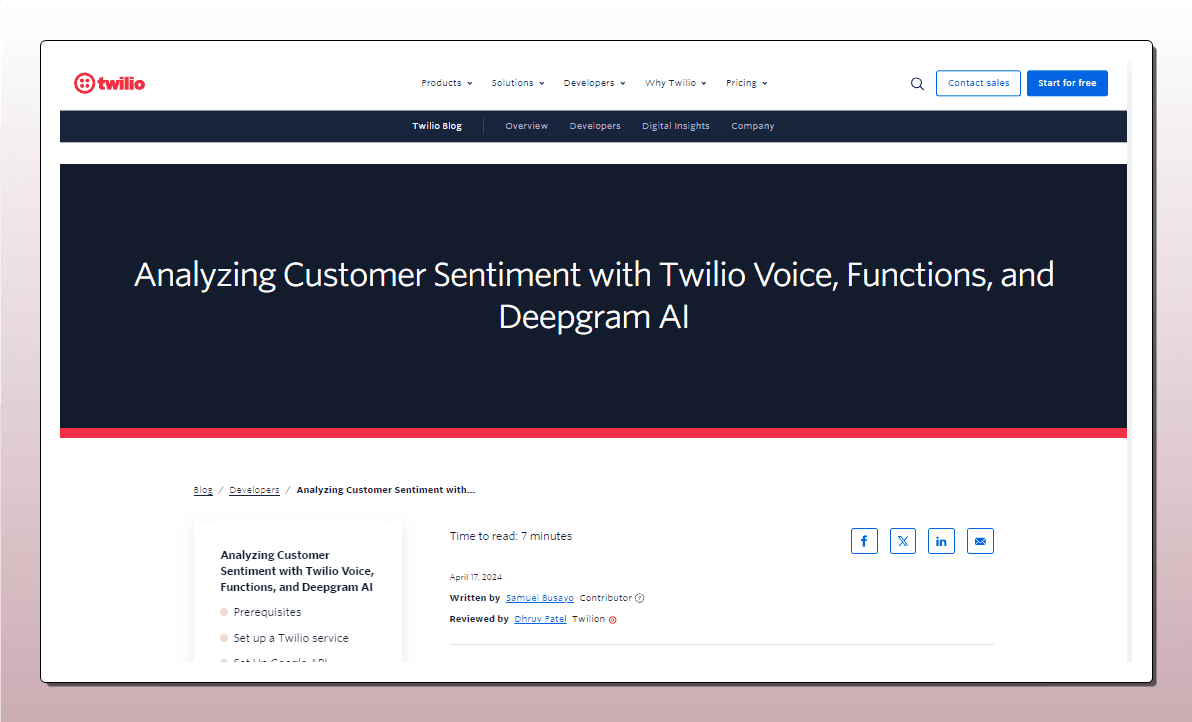Share article on X
Image resolution: width=1192 pixels, height=722 pixels.
tap(903, 541)
